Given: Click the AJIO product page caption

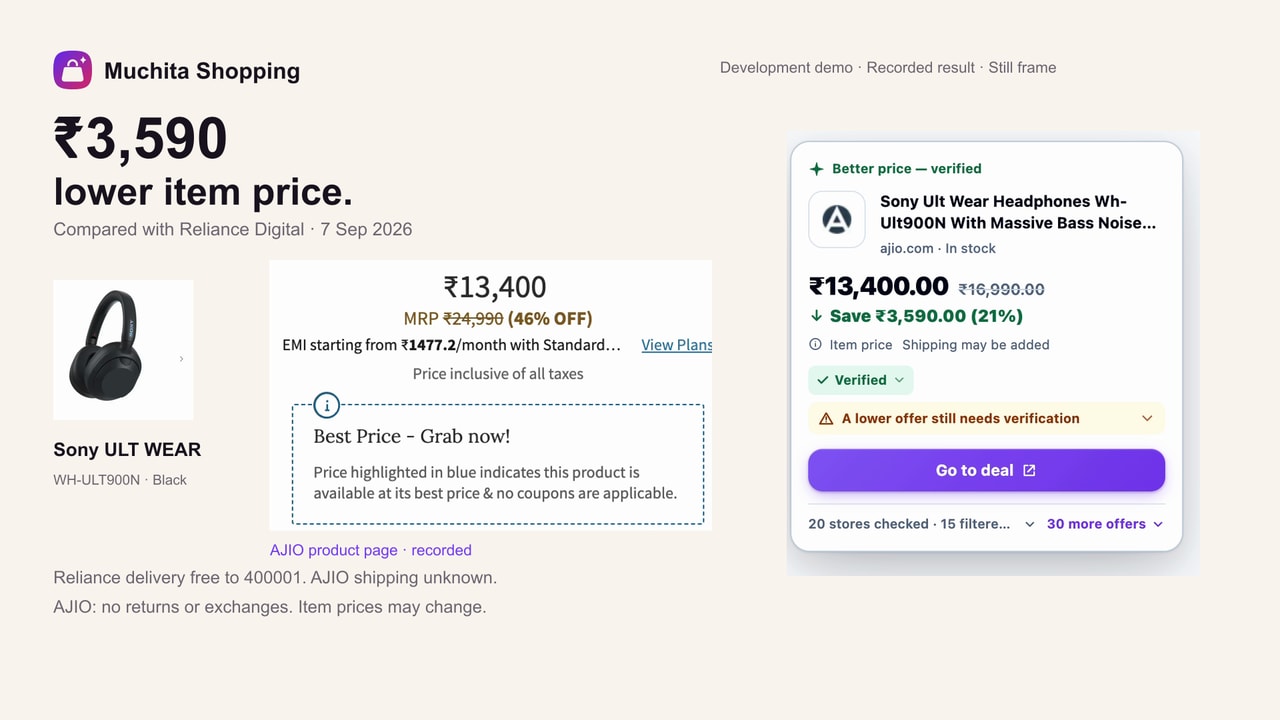Looking at the screenshot, I should [370, 550].
